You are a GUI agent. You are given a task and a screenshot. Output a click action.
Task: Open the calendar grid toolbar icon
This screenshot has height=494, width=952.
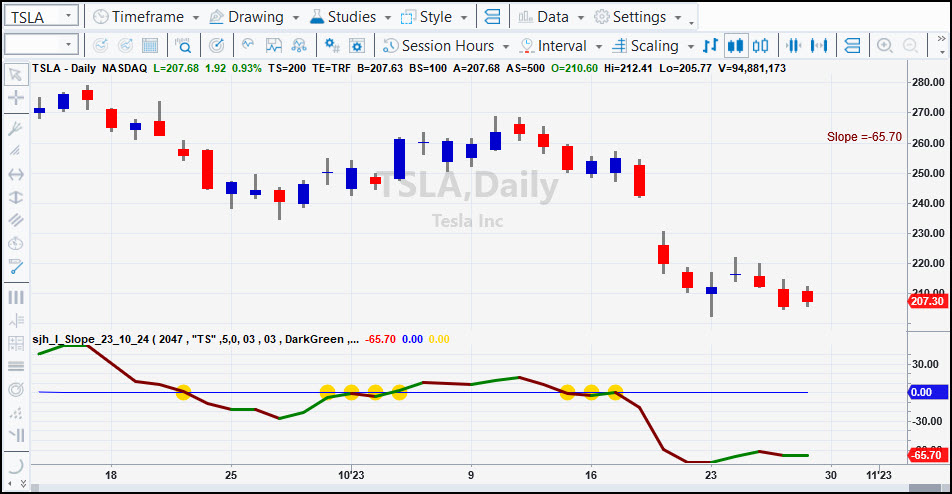150,46
